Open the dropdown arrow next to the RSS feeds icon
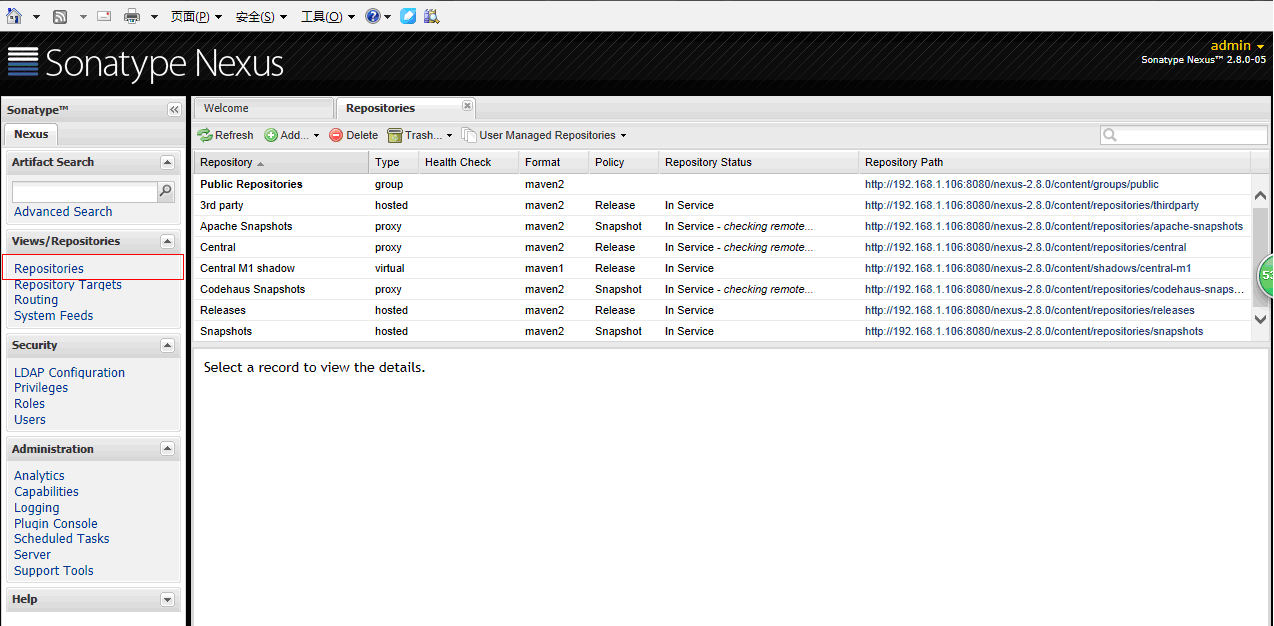This screenshot has height=626, width=1274. click(x=83, y=17)
